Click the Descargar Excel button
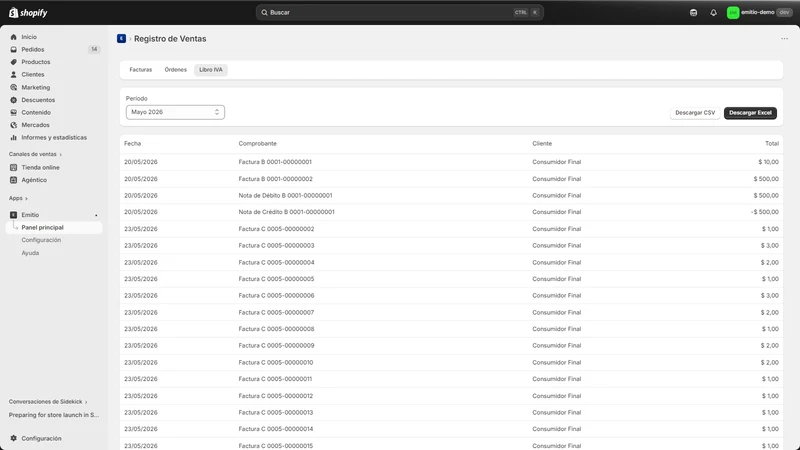Image resolution: width=800 pixels, height=450 pixels. 750,113
